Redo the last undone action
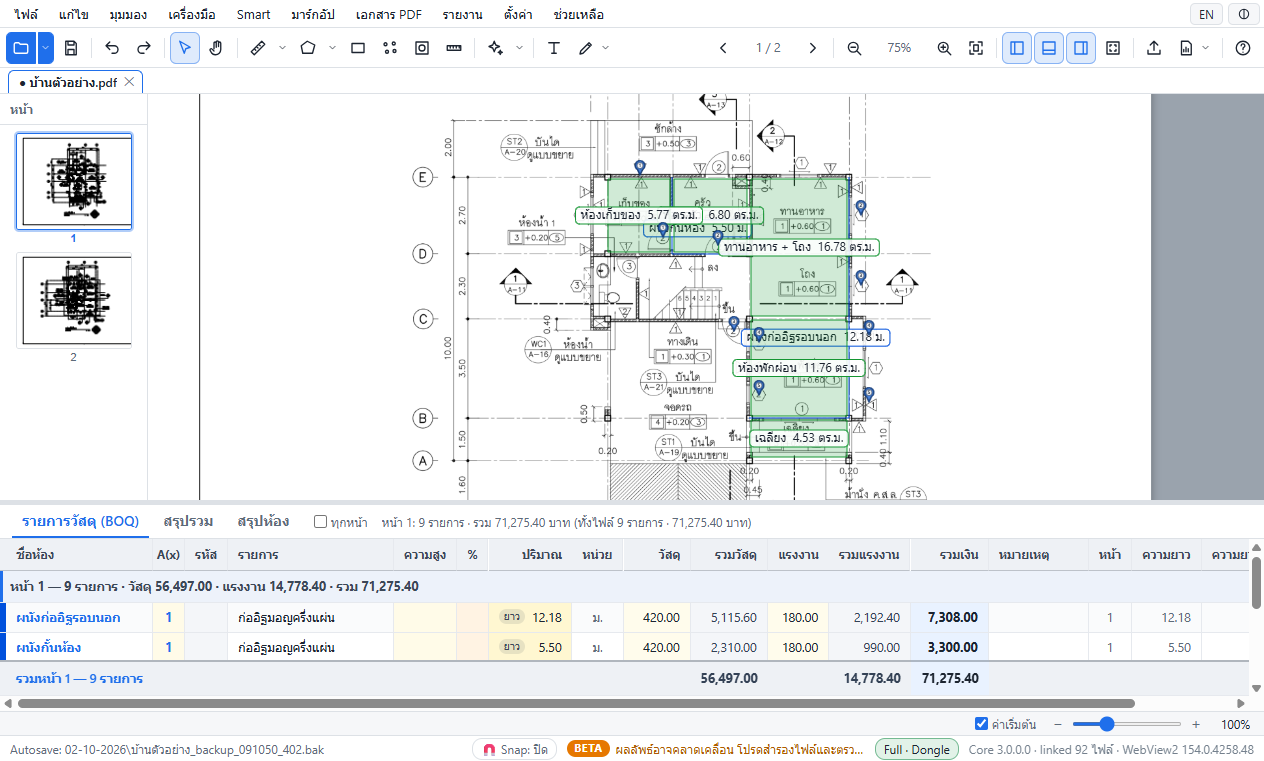The width and height of the screenshot is (1264, 761). point(144,48)
